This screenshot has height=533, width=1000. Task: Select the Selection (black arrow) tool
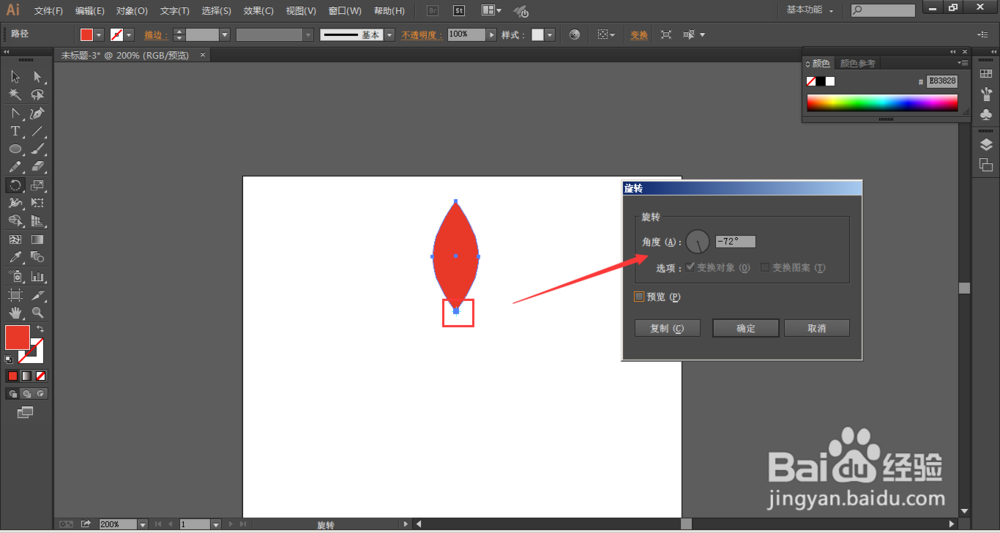pyautogui.click(x=15, y=77)
